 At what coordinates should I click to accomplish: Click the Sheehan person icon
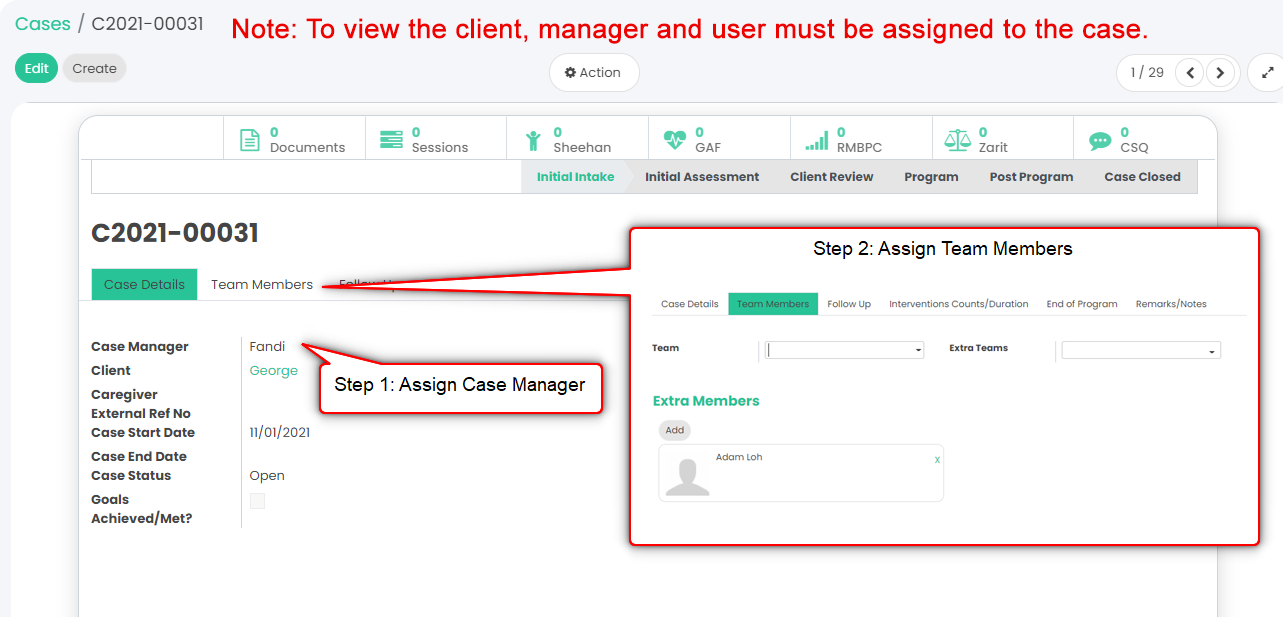click(x=533, y=140)
